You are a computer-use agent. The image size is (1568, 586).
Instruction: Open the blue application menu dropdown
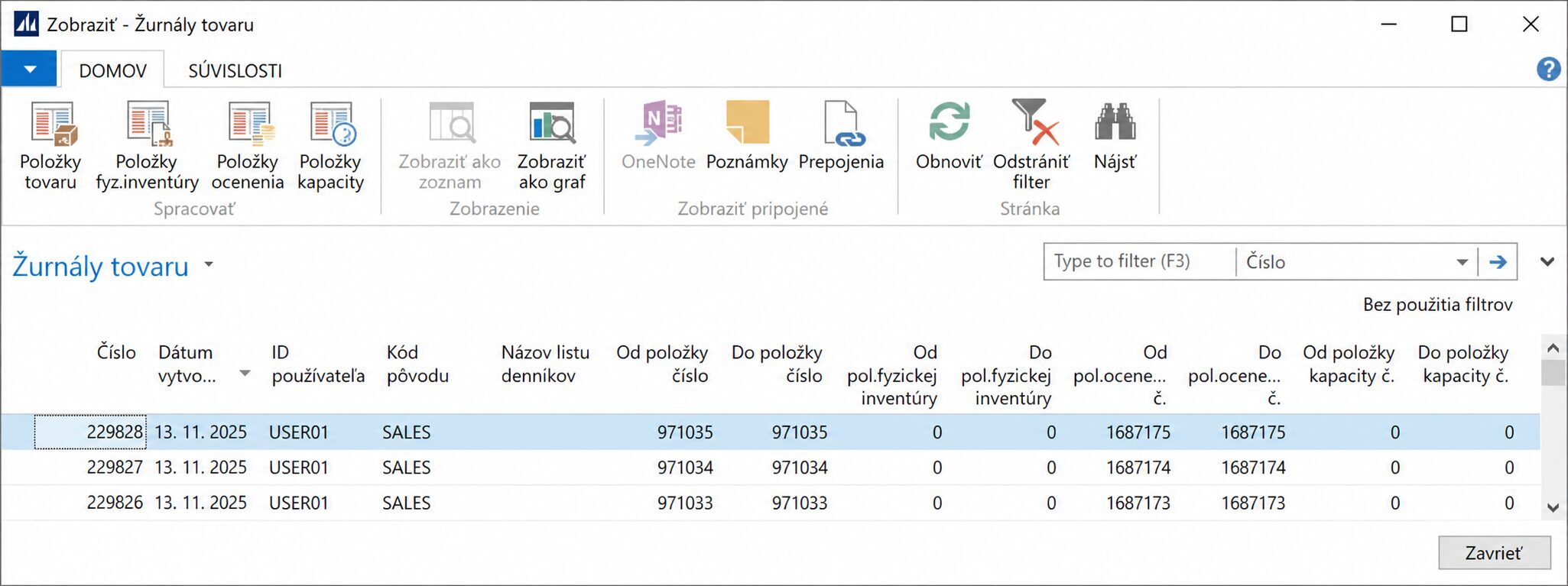point(29,70)
